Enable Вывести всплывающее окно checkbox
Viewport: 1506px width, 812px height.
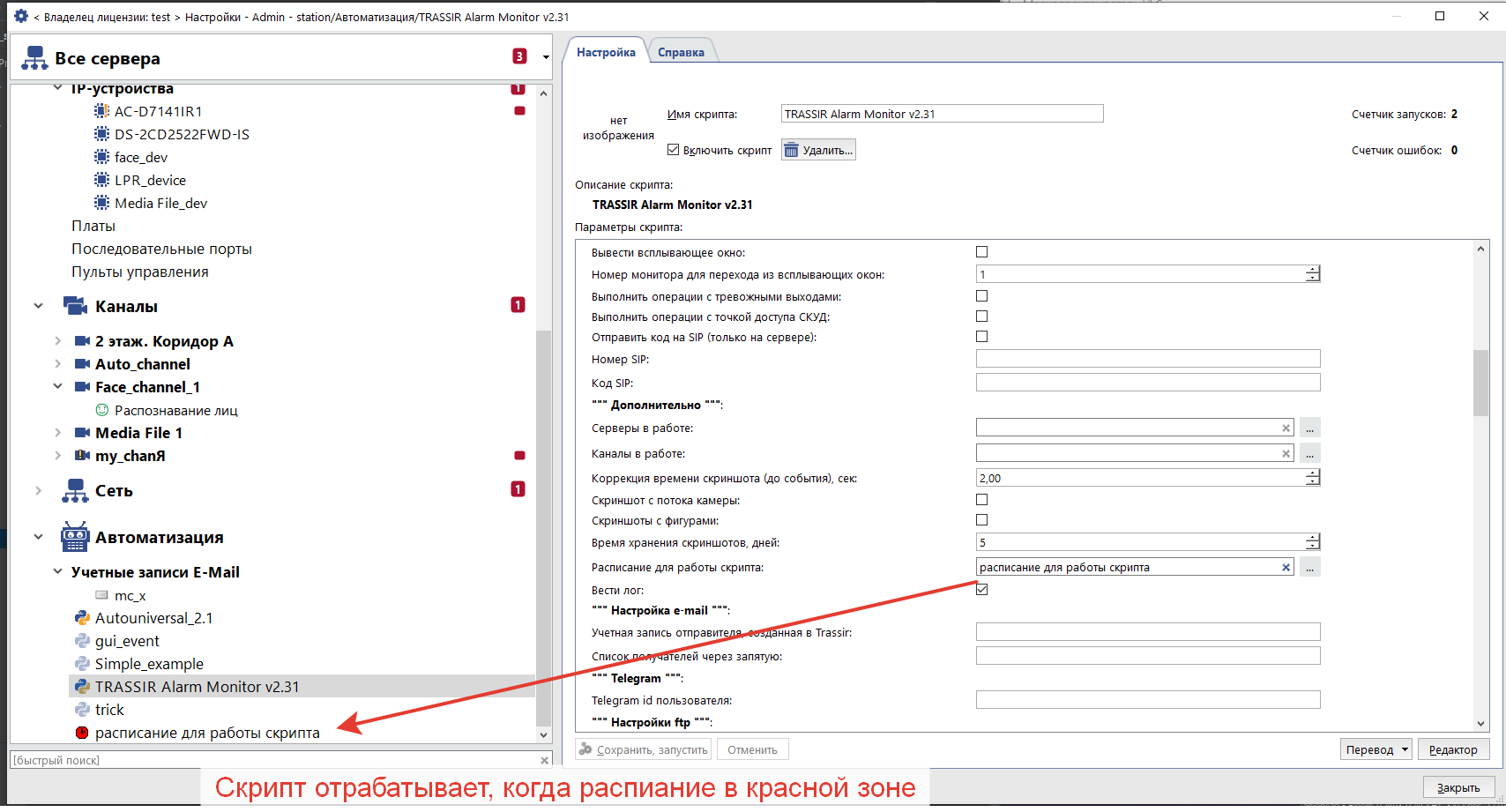[981, 252]
